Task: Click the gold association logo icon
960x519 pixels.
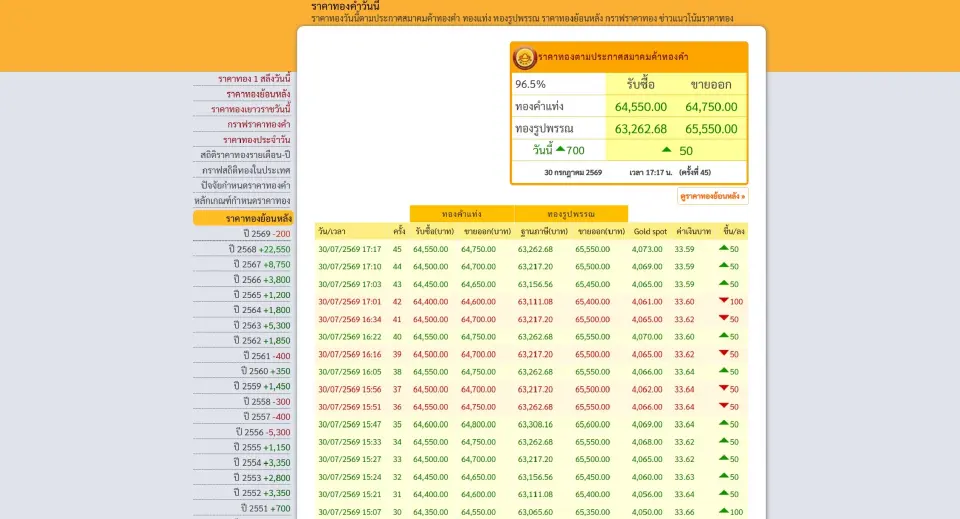Action: tap(524, 58)
